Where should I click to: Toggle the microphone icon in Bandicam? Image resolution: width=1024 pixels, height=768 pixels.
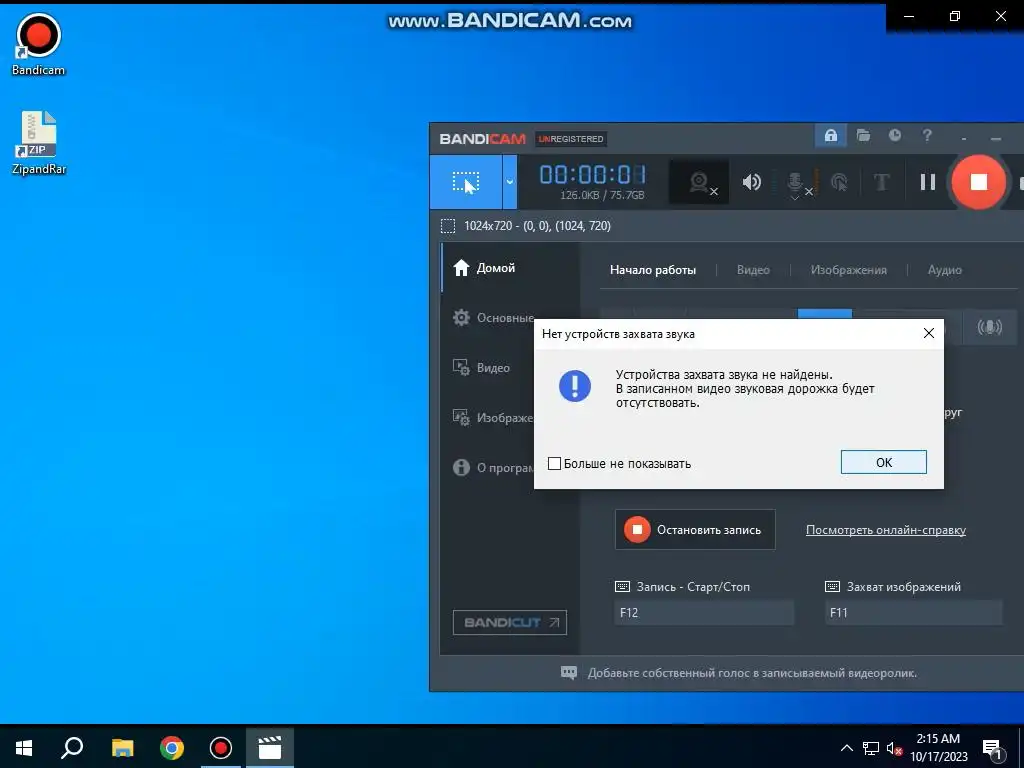(x=795, y=184)
